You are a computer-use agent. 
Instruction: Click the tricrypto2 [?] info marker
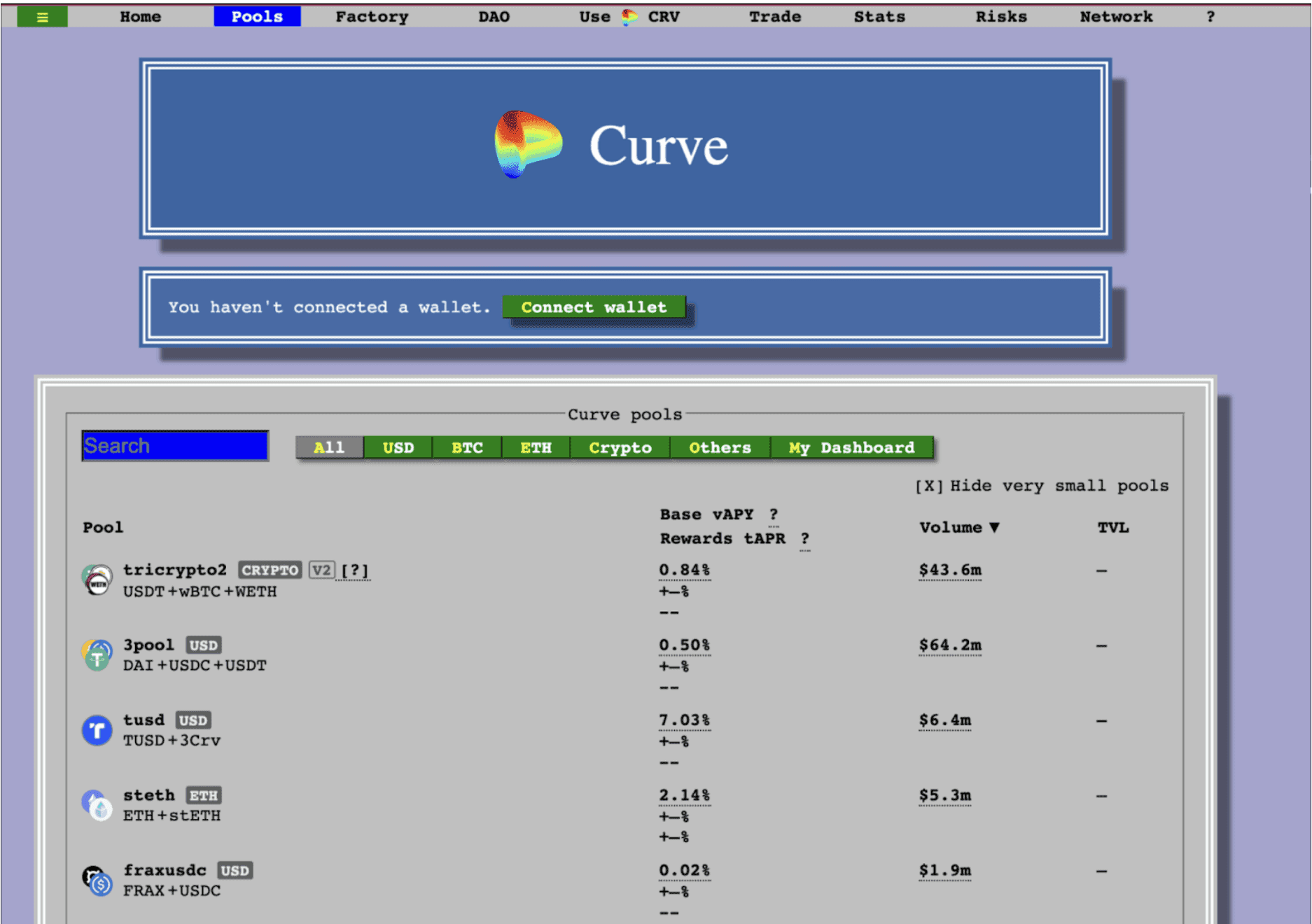coord(355,570)
